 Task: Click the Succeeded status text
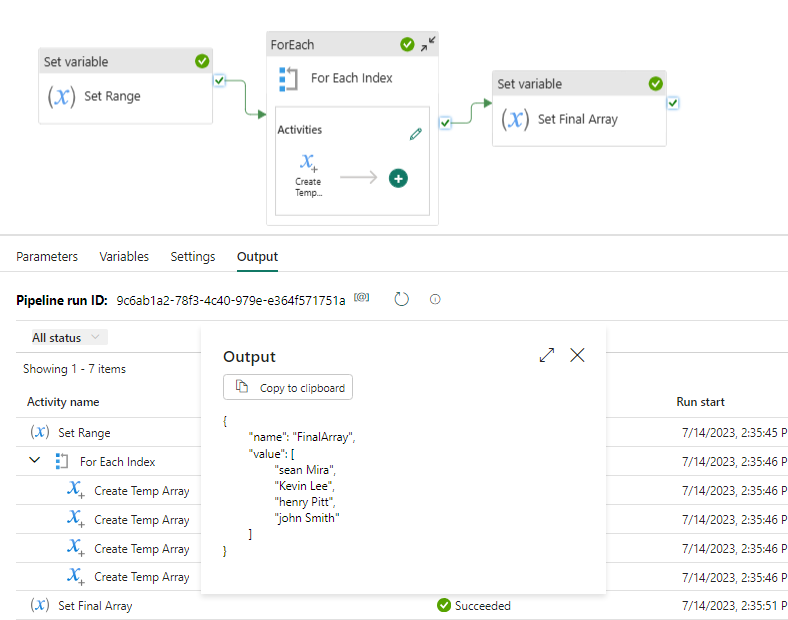tap(483, 606)
